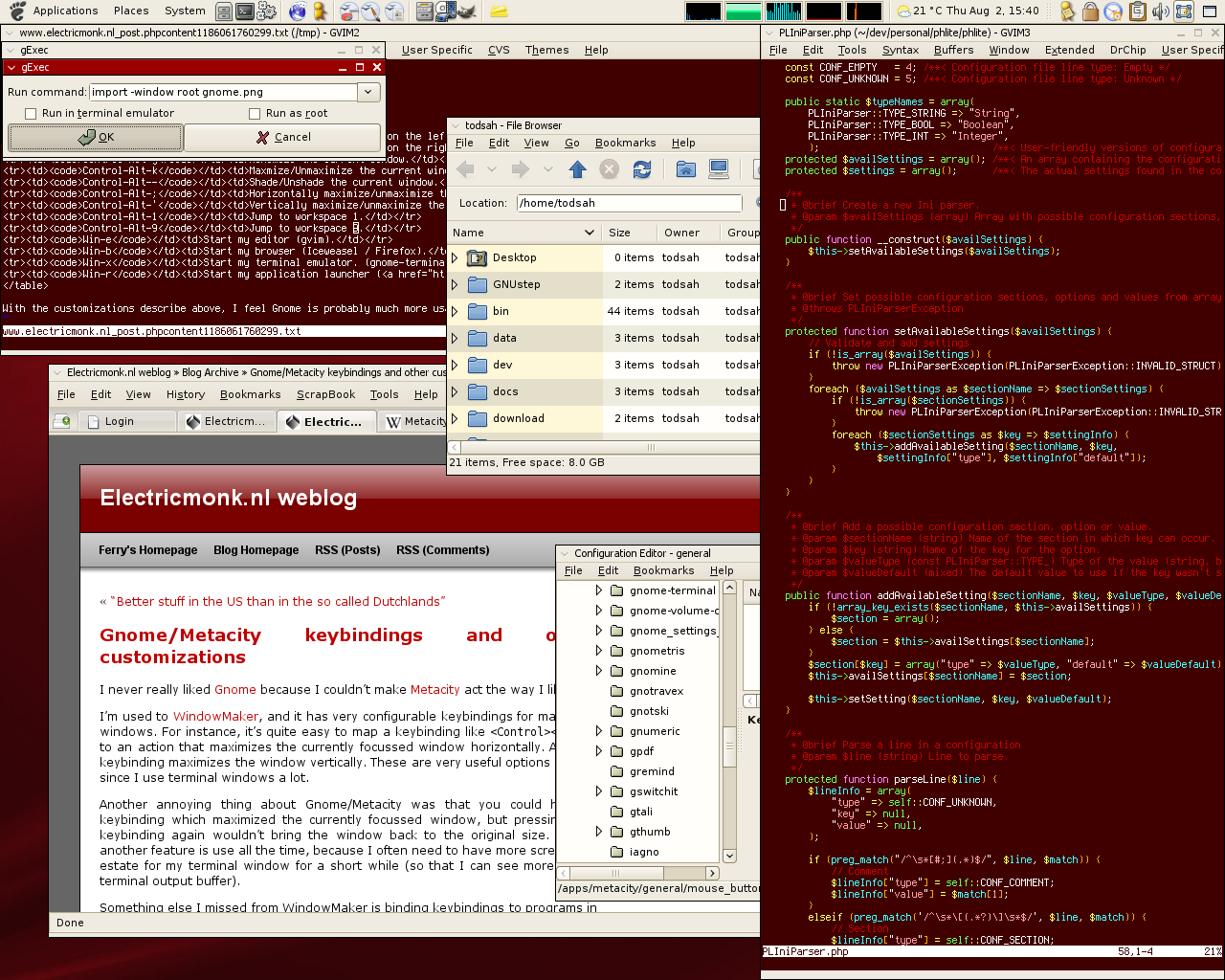Expand the dev folder in File Browser

point(456,365)
